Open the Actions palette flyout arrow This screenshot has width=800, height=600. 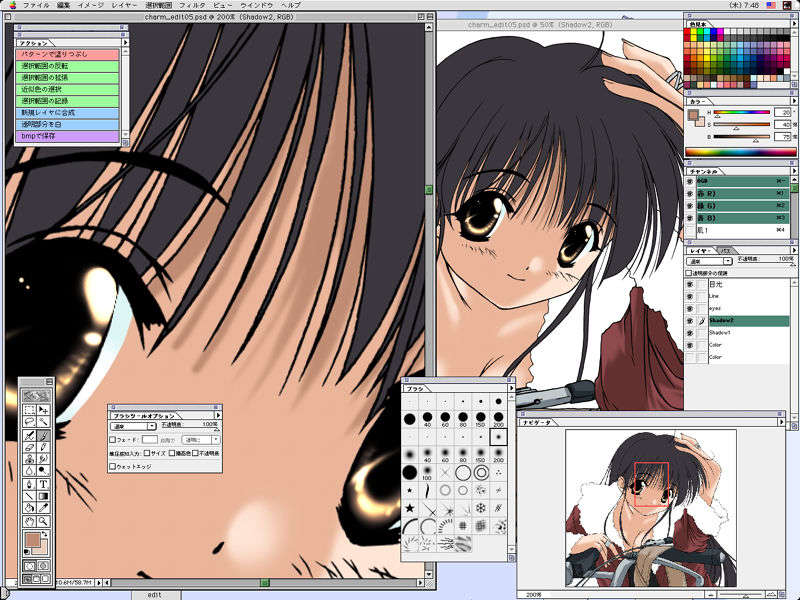(x=125, y=42)
